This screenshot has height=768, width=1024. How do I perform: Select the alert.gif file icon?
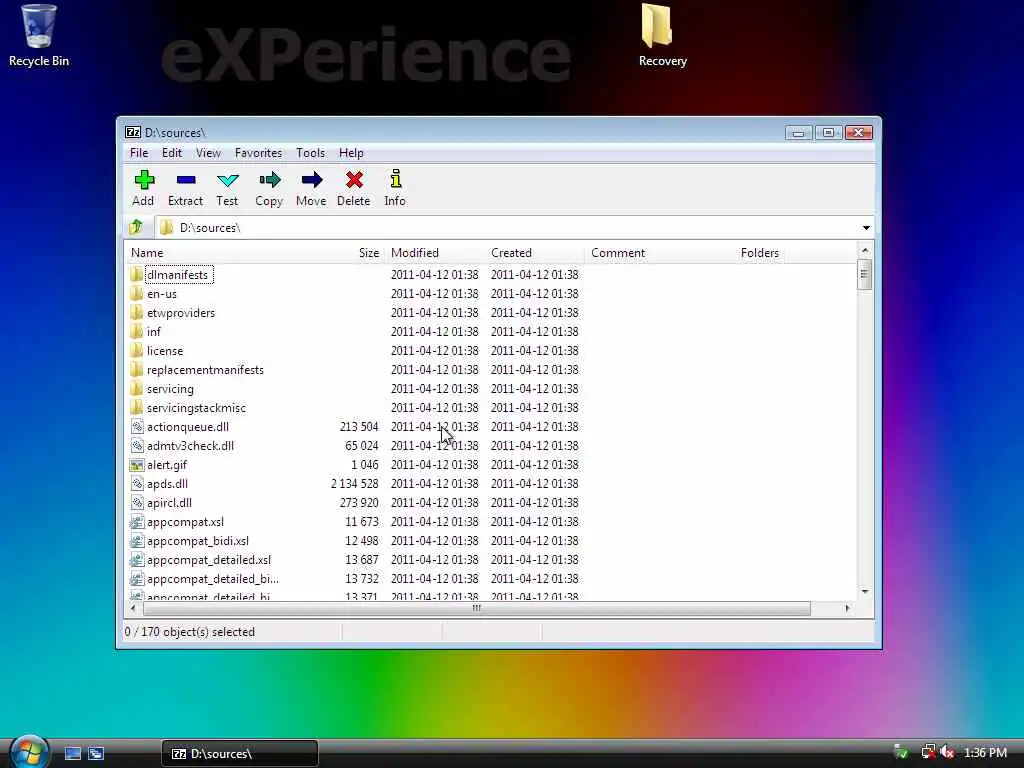pyautogui.click(x=136, y=465)
